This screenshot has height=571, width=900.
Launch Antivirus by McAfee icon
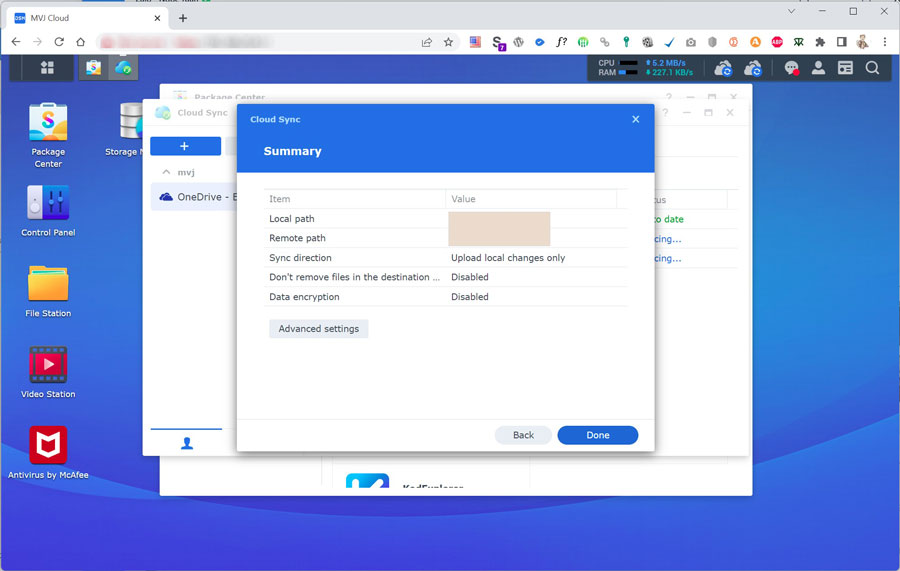[x=48, y=446]
